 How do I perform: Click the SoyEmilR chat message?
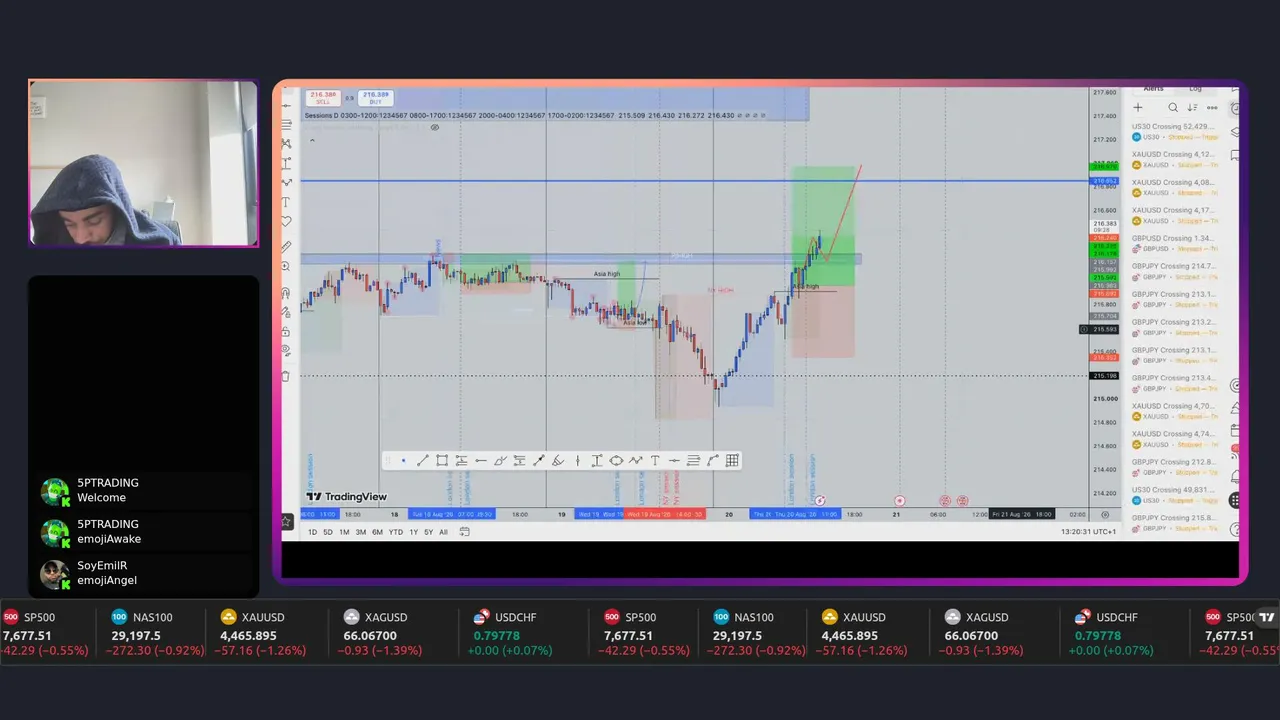pyautogui.click(x=143, y=573)
